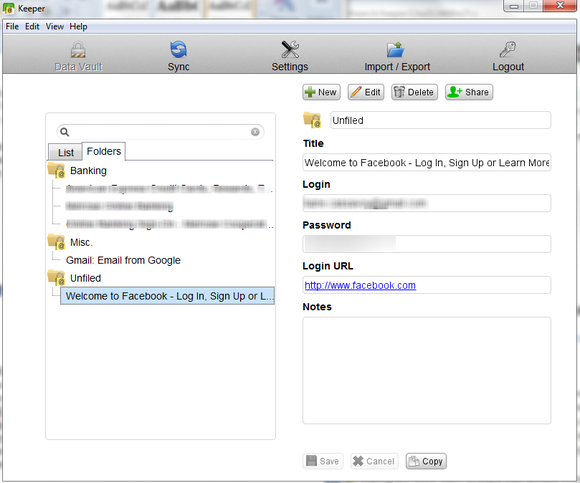The image size is (580, 483).
Task: Delete the selected record
Action: click(415, 92)
